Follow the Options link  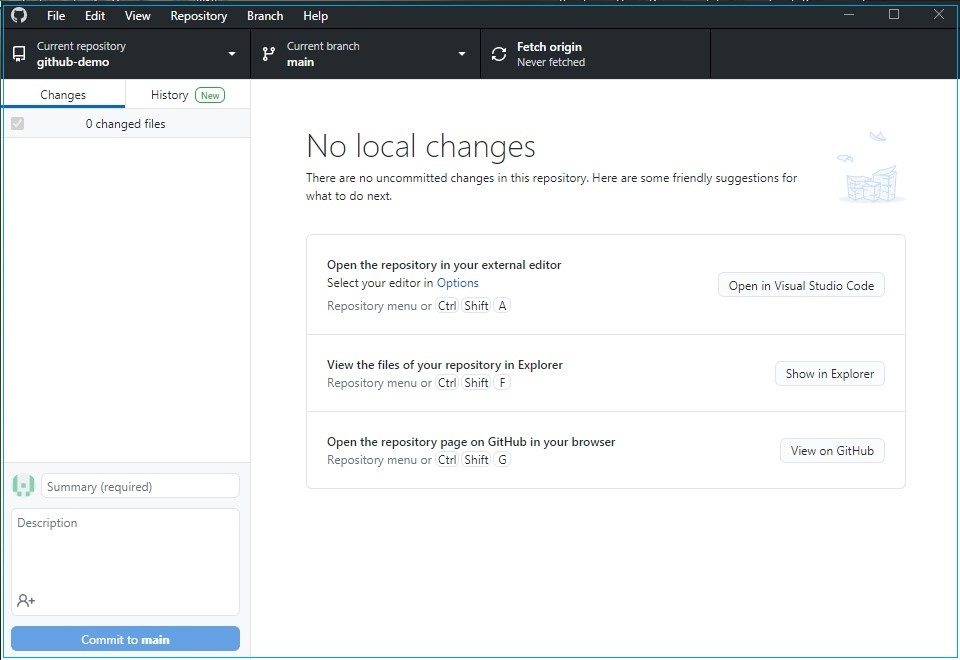pyautogui.click(x=457, y=283)
